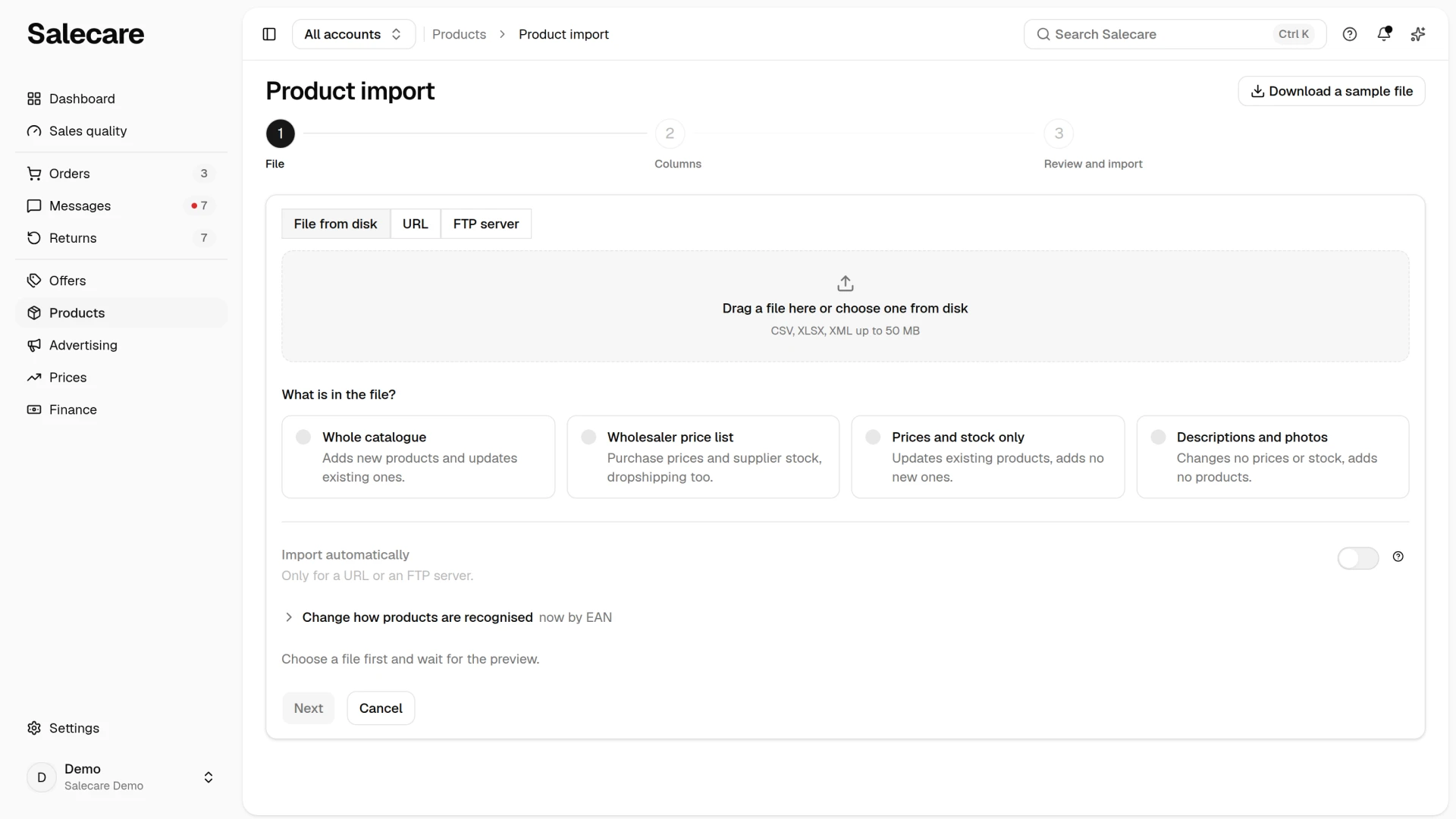The width and height of the screenshot is (1456, 819).
Task: Click the Settings gear icon
Action: click(34, 728)
